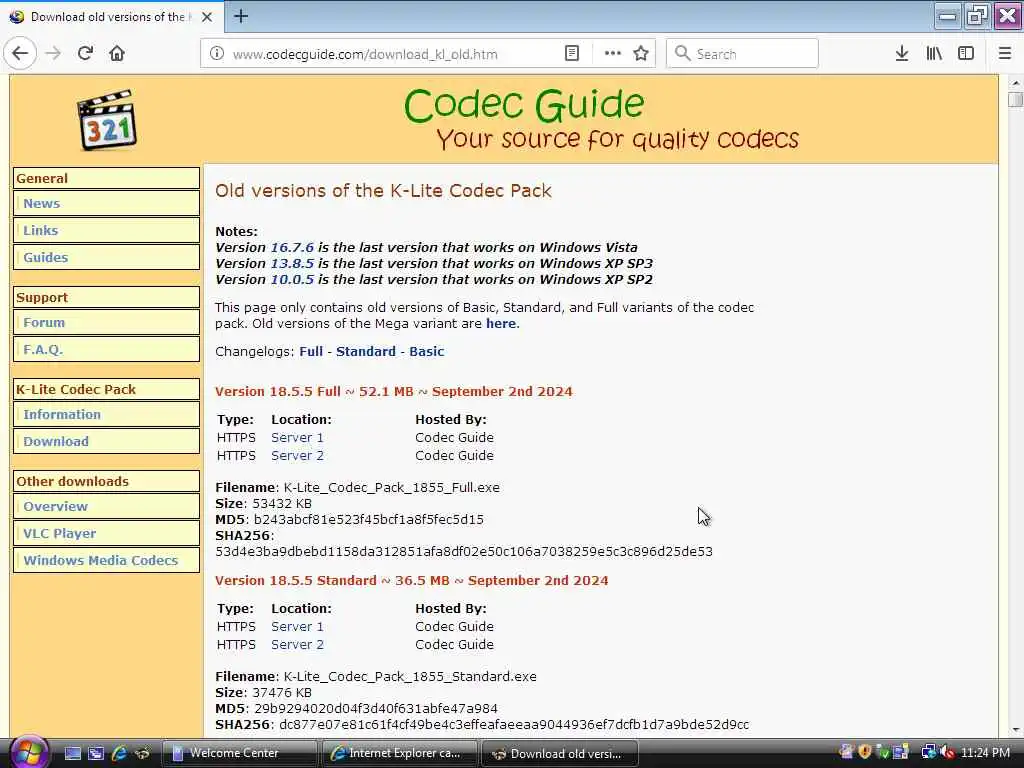Viewport: 1024px width, 768px height.
Task: Click the network tray icon
Action: (928, 752)
